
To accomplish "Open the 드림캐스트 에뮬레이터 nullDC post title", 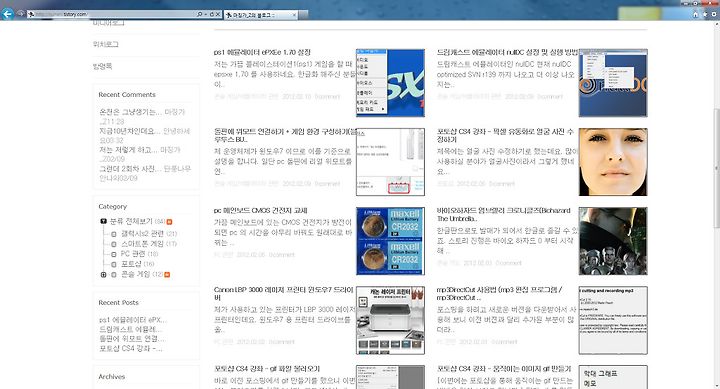I will [507, 52].
